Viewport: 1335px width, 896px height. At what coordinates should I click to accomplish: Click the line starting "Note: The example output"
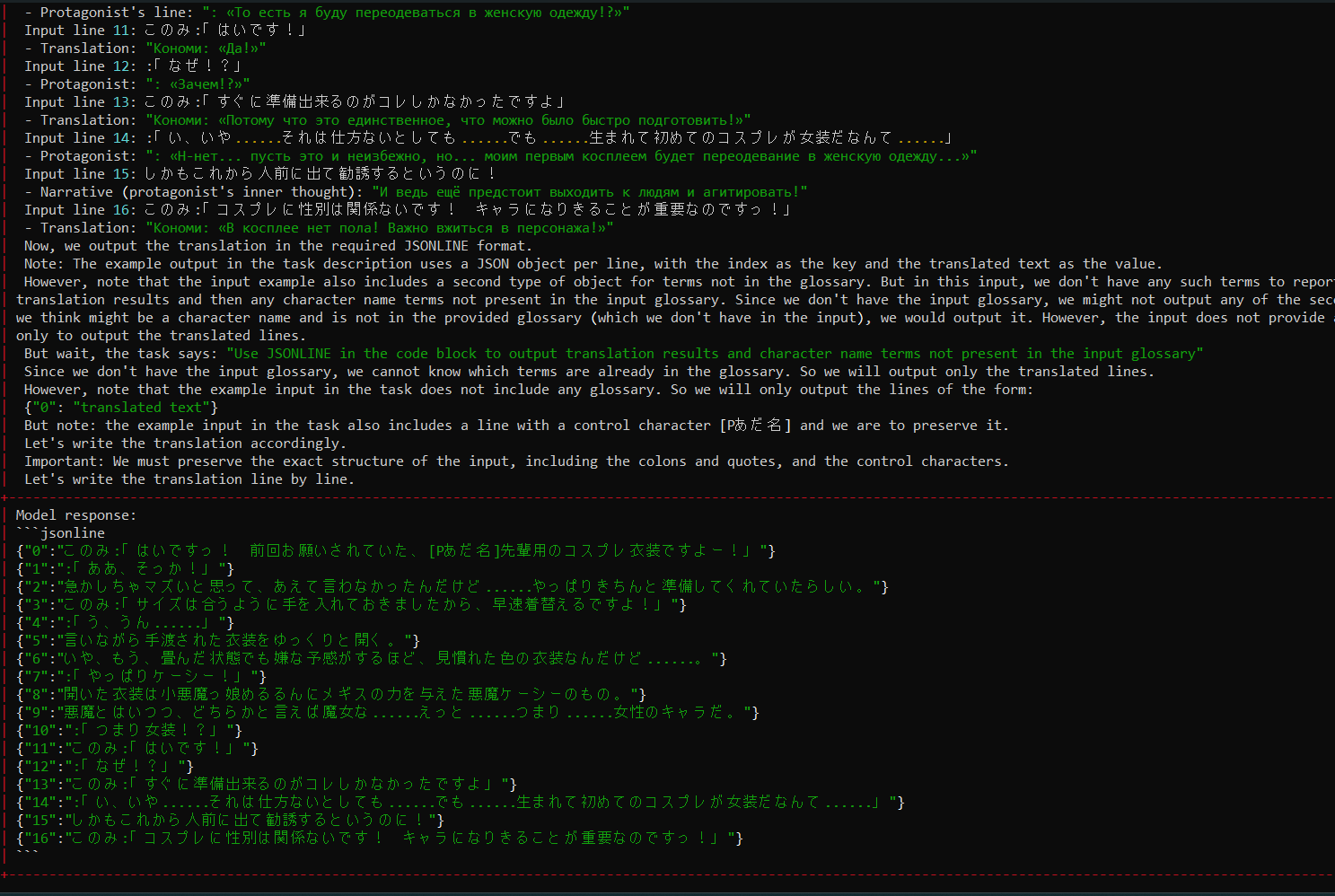(x=593, y=264)
